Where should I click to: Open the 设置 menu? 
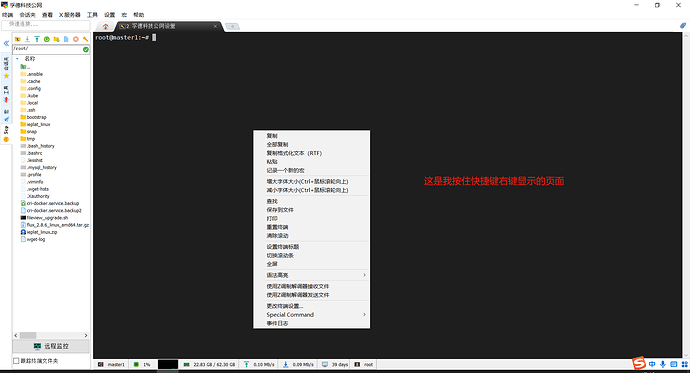coord(110,15)
